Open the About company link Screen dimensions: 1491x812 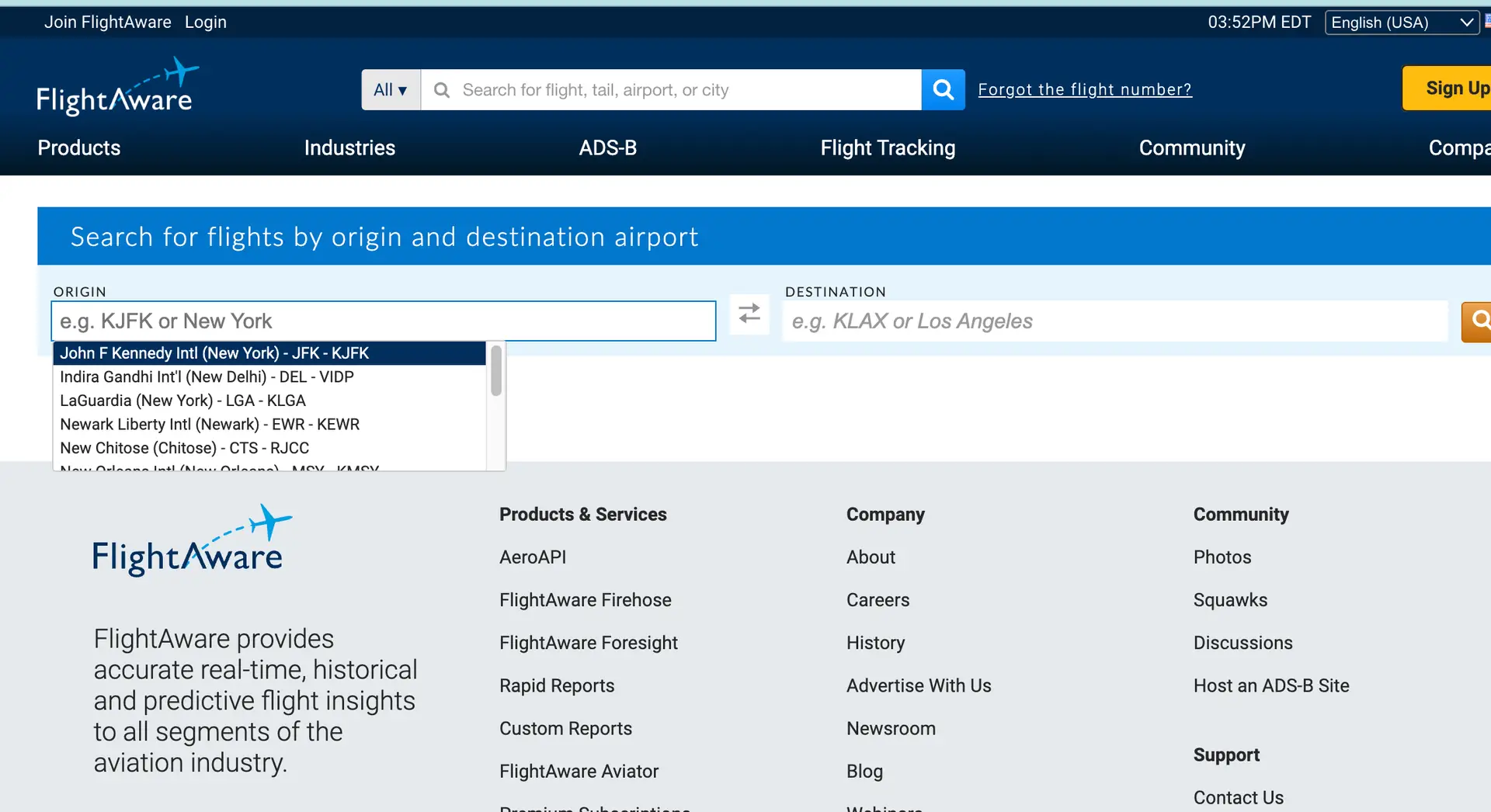click(x=871, y=557)
